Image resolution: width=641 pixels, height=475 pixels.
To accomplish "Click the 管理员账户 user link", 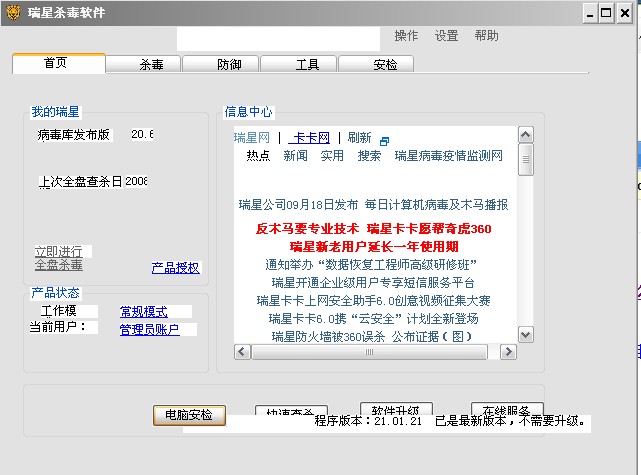I will tap(149, 329).
